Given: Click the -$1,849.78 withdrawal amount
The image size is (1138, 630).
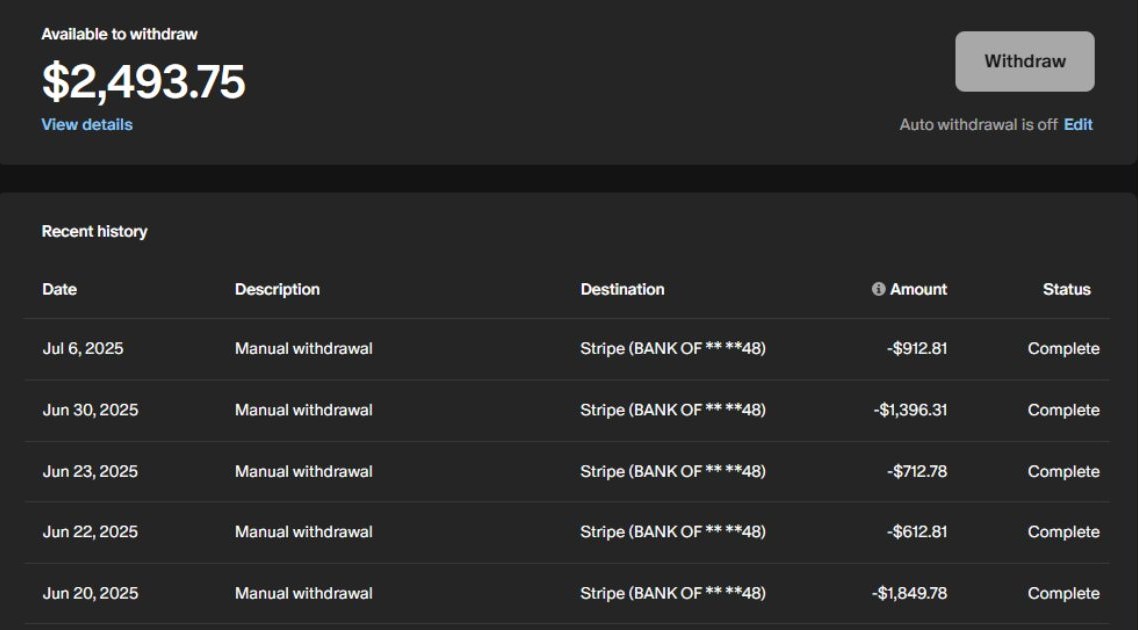Looking at the screenshot, I should point(909,593).
